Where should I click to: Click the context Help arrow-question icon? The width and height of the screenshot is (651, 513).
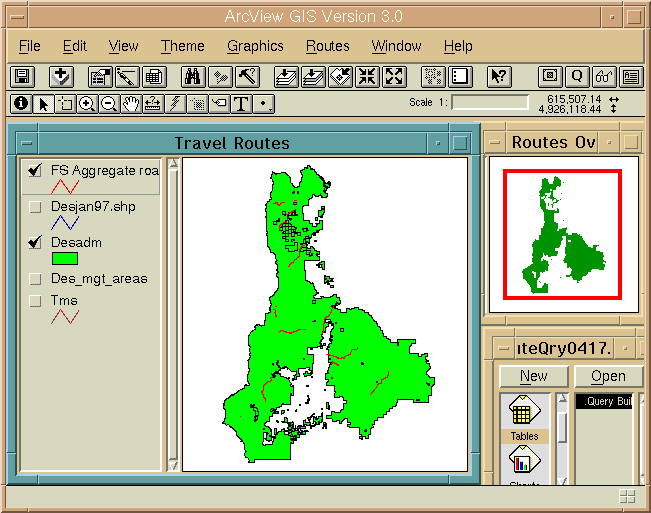click(499, 77)
